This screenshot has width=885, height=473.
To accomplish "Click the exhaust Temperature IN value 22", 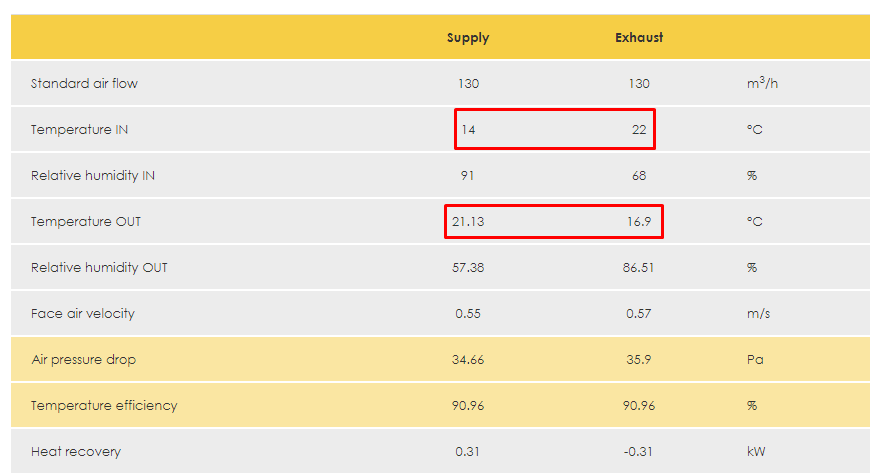I will coord(639,130).
